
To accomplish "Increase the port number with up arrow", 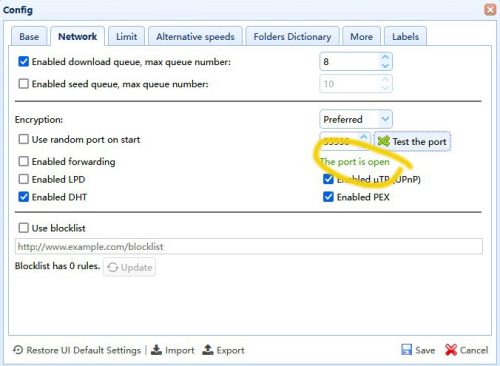I will coord(364,137).
